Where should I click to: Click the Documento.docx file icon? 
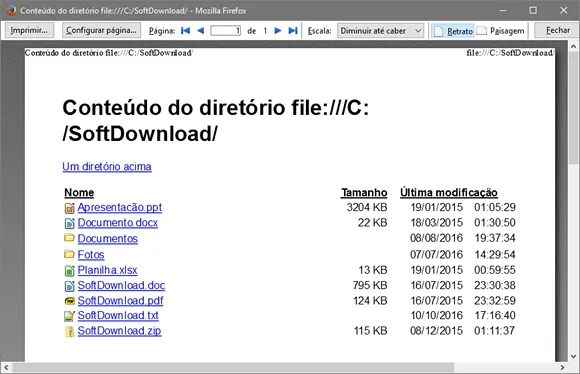click(x=70, y=223)
